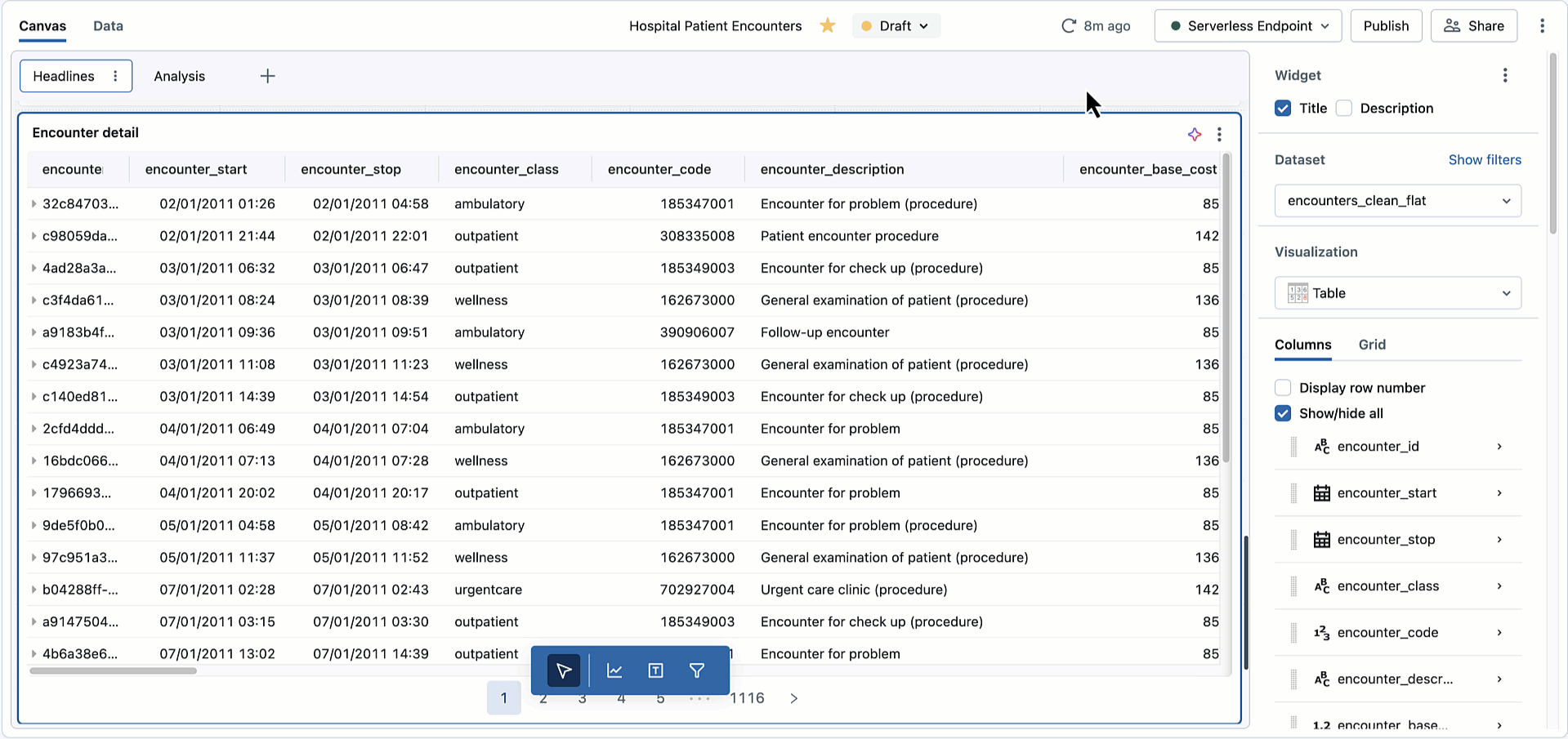1568x739 pixels.
Task: Switch to the Grid tab
Action: [1372, 345]
